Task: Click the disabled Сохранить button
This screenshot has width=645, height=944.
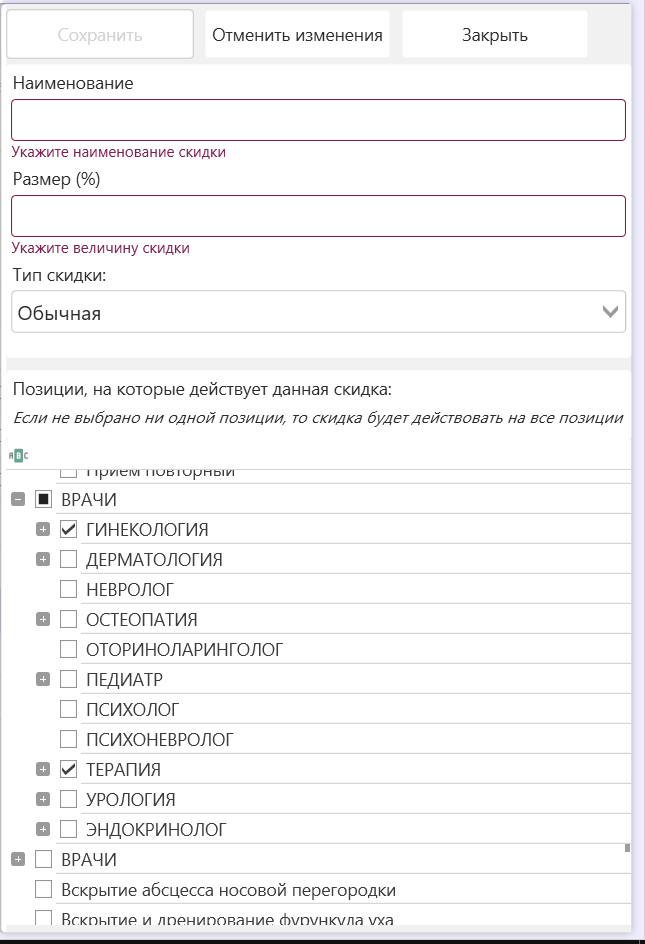Action: tap(100, 35)
